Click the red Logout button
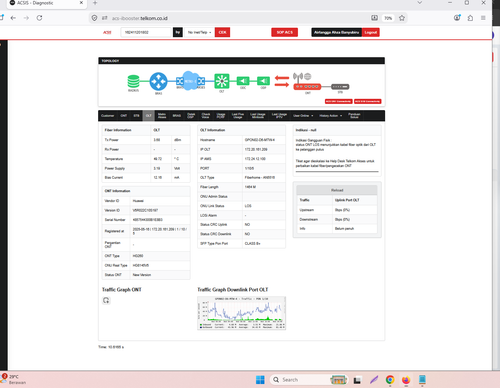The height and width of the screenshot is (388, 500). (x=371, y=32)
